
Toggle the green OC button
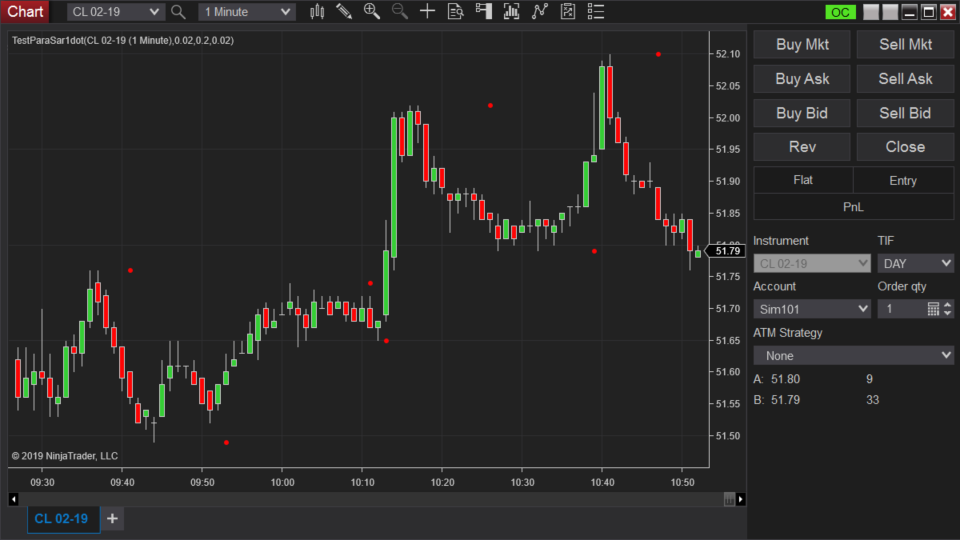840,12
